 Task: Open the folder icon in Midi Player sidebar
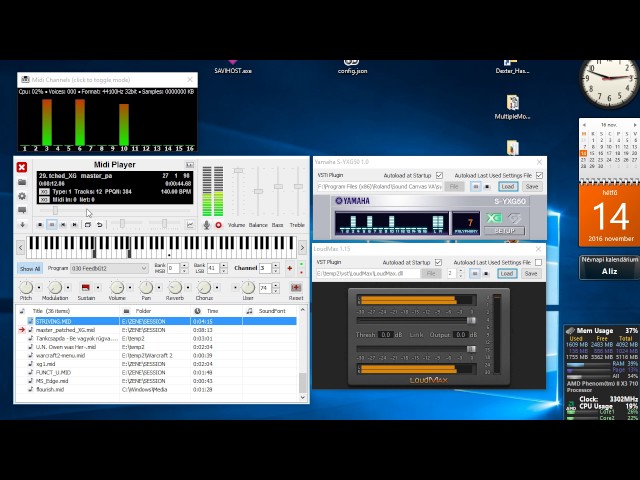click(x=22, y=182)
